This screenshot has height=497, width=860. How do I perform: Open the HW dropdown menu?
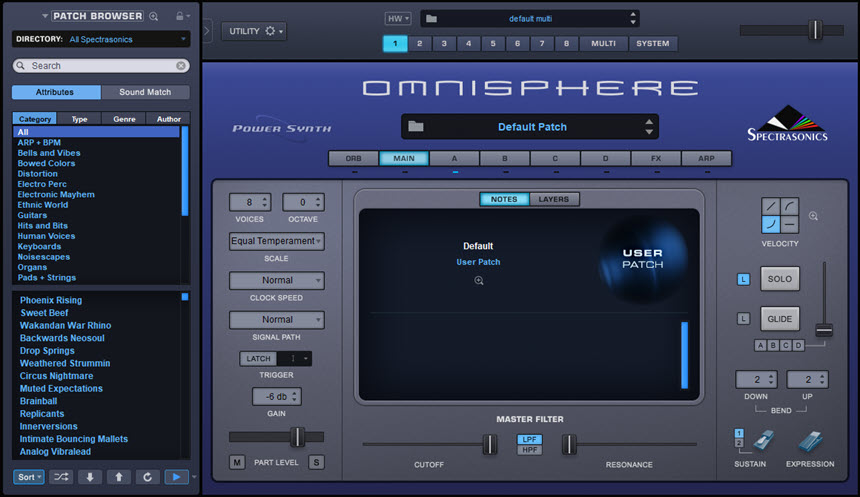[x=398, y=19]
